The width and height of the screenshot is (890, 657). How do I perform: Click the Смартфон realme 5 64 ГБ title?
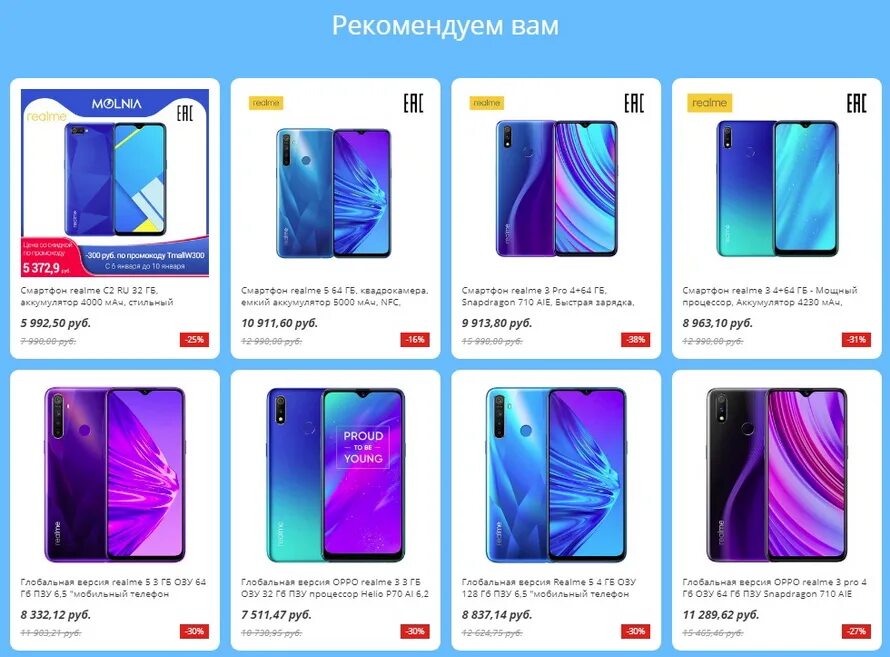pos(335,296)
